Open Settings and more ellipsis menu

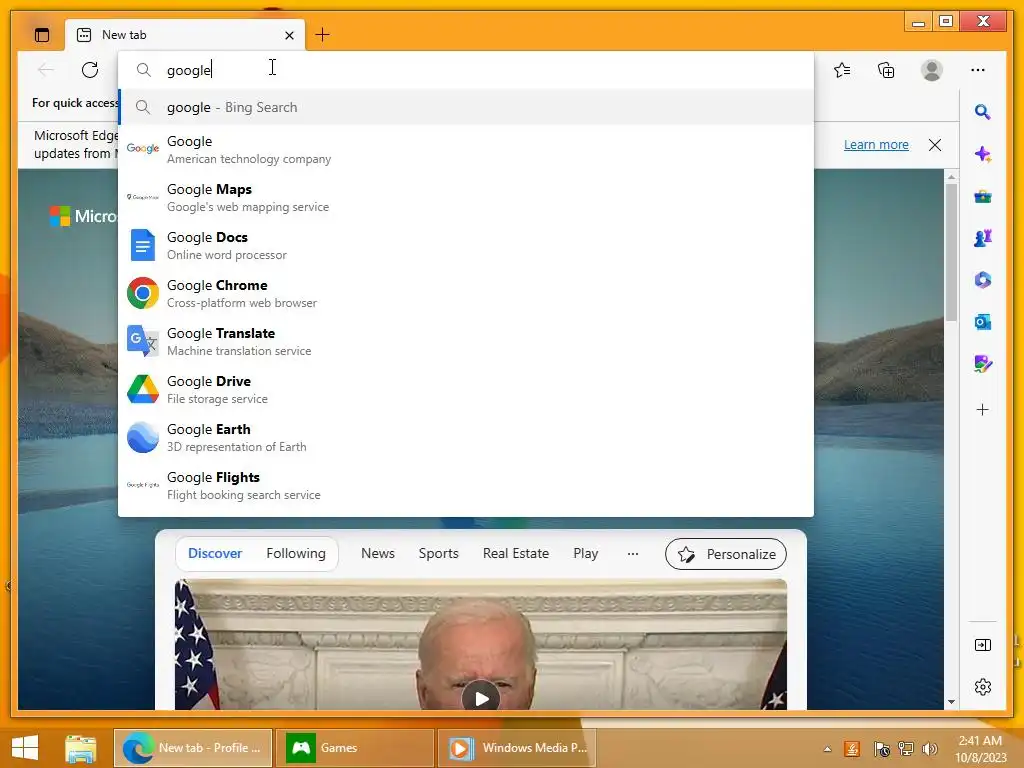pyautogui.click(x=978, y=70)
